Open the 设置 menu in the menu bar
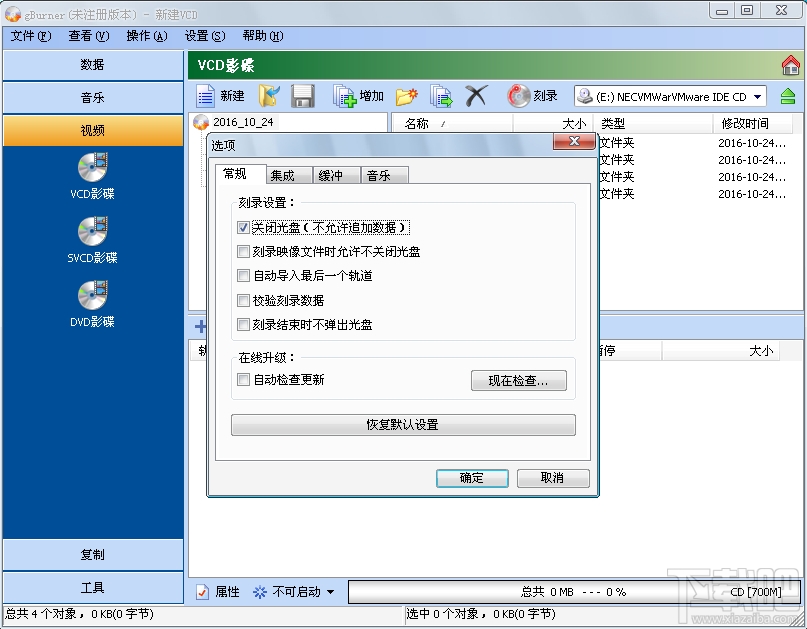 [203, 36]
